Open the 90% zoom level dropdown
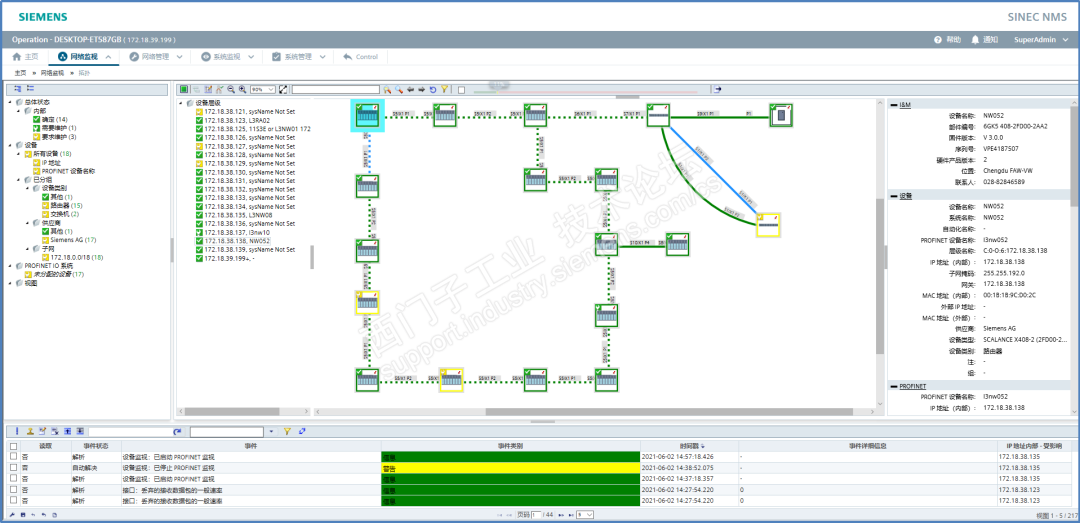 pyautogui.click(x=262, y=90)
